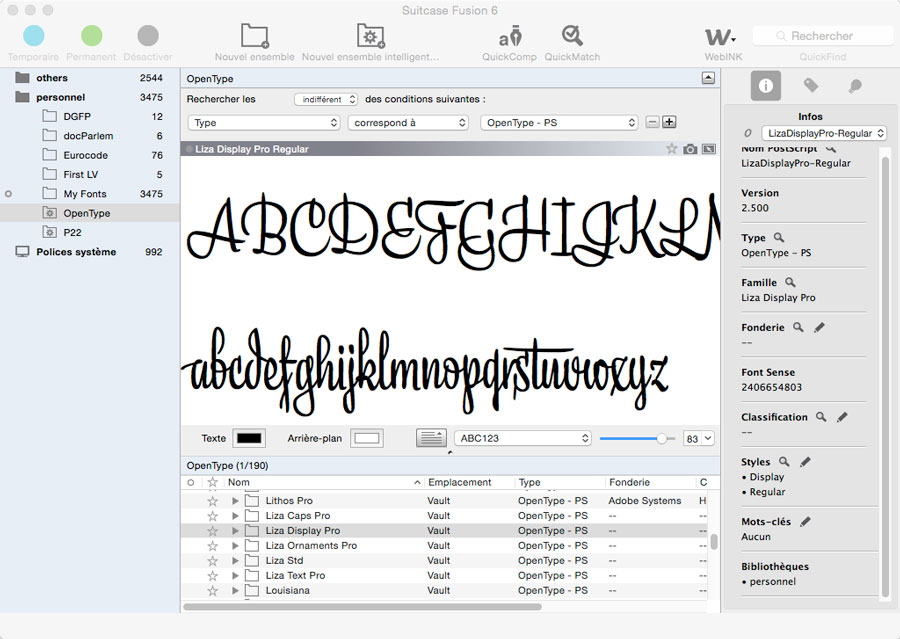This screenshot has height=639, width=900.
Task: Select the P22 smart set
Action: pyautogui.click(x=90, y=233)
